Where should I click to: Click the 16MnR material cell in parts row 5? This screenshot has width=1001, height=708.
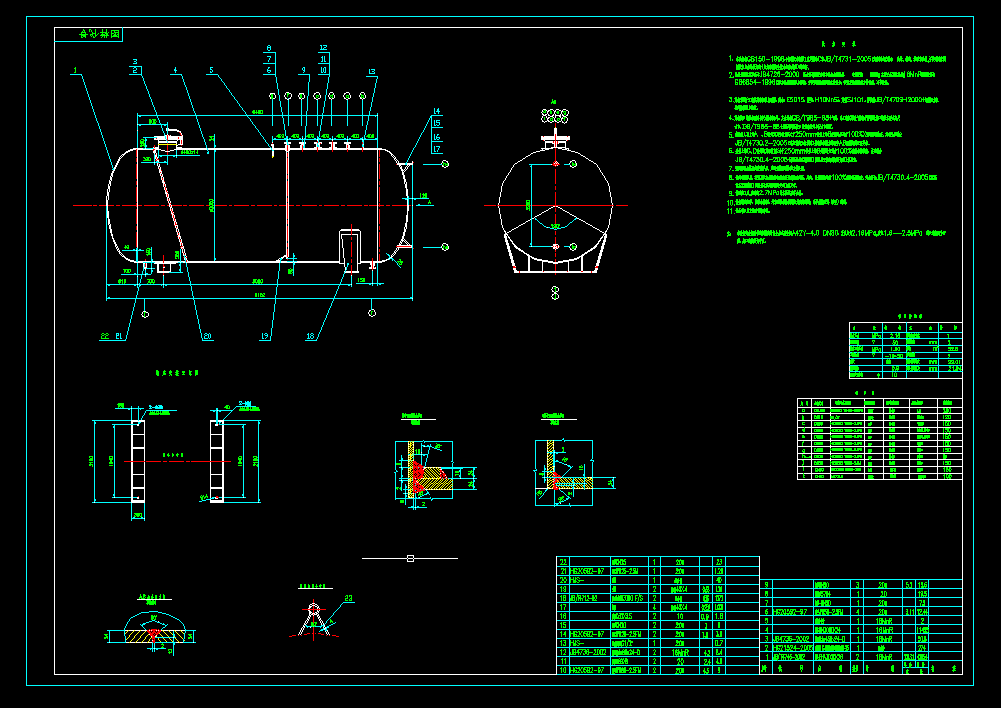[883, 621]
